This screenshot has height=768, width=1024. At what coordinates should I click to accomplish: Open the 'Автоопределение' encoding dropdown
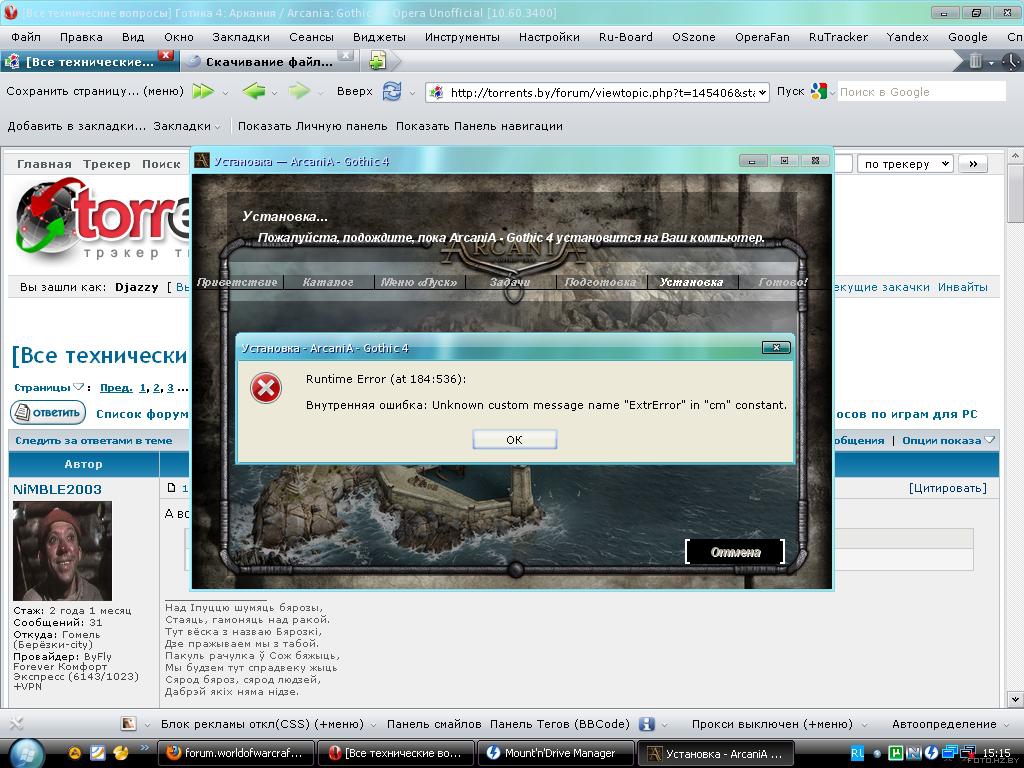click(x=1006, y=724)
